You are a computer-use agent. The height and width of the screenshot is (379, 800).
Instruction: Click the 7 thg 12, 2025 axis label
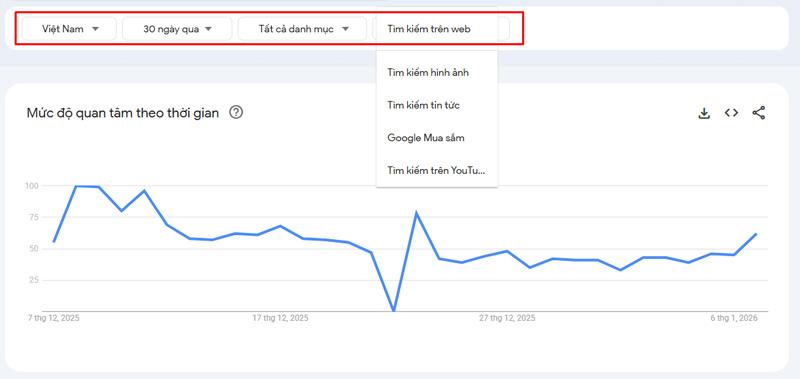click(x=54, y=318)
